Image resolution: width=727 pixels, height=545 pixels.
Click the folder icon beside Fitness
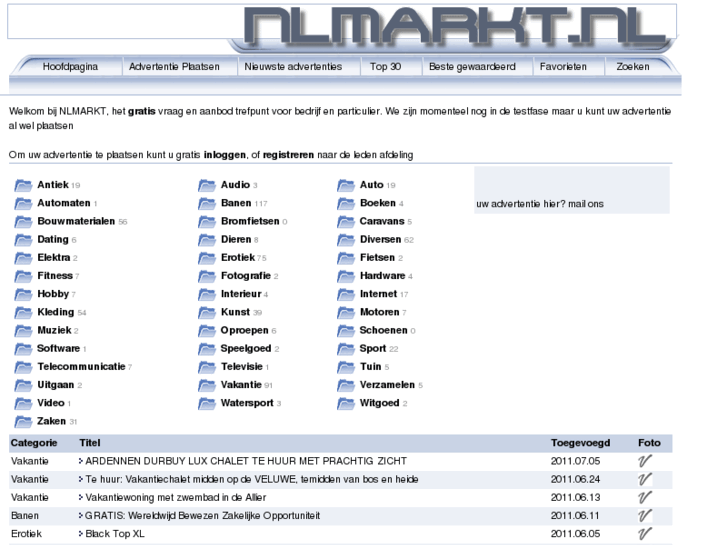[23, 276]
